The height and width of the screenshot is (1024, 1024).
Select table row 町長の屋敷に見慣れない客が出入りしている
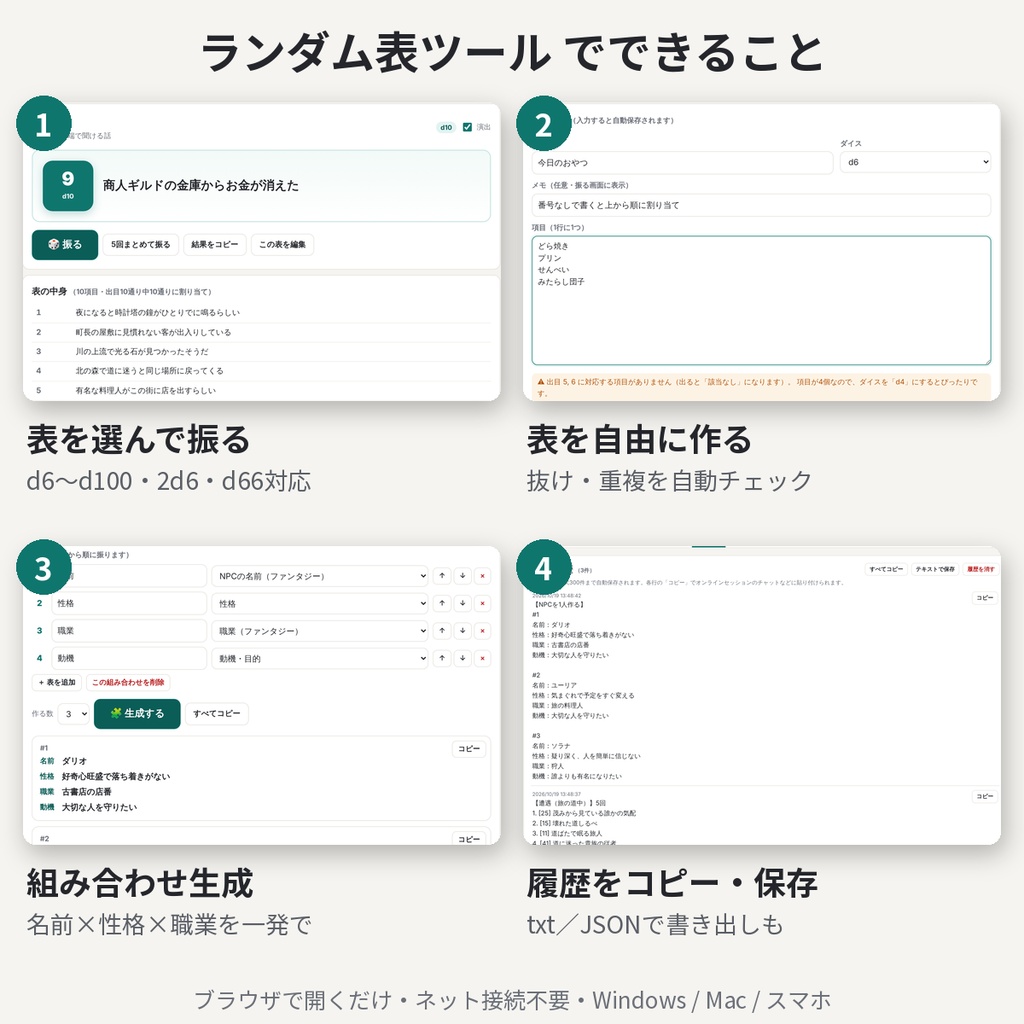point(261,332)
